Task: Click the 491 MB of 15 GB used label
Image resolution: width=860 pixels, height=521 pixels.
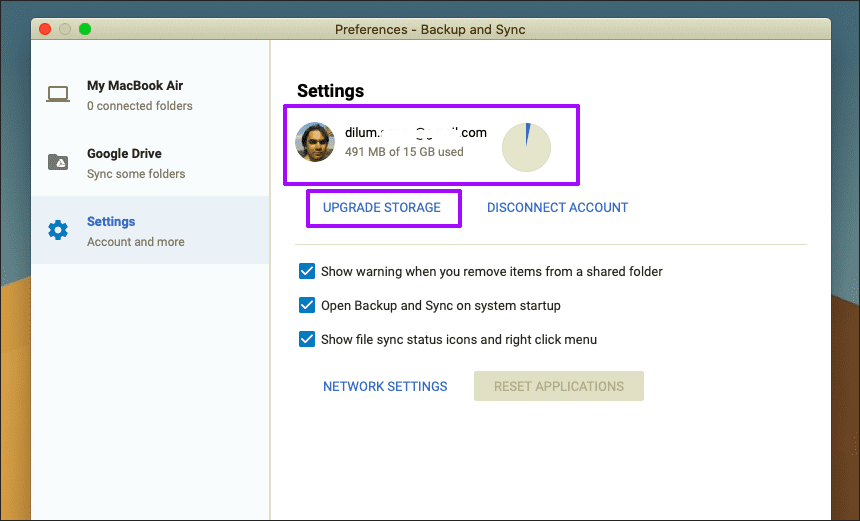Action: pos(404,152)
